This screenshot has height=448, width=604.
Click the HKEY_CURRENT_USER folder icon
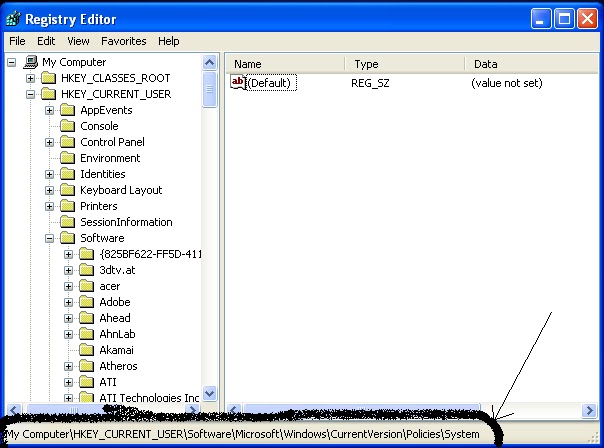coord(49,94)
